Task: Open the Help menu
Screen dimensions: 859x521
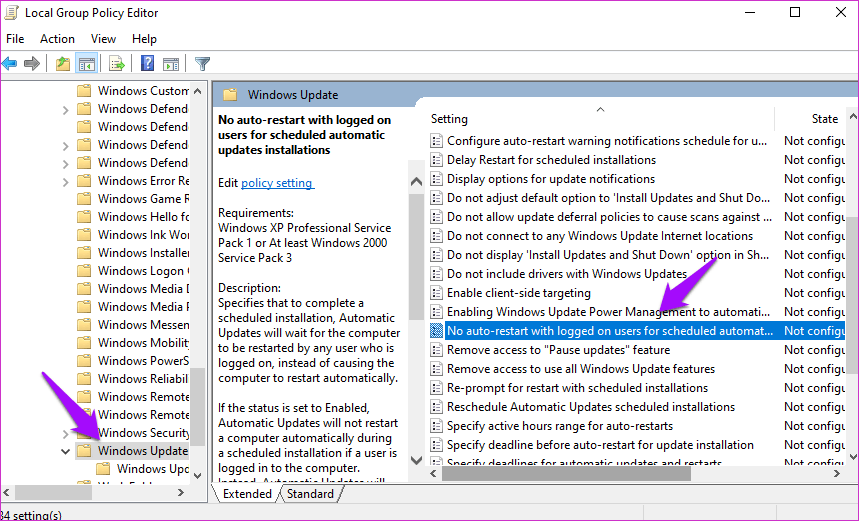Action: (144, 39)
